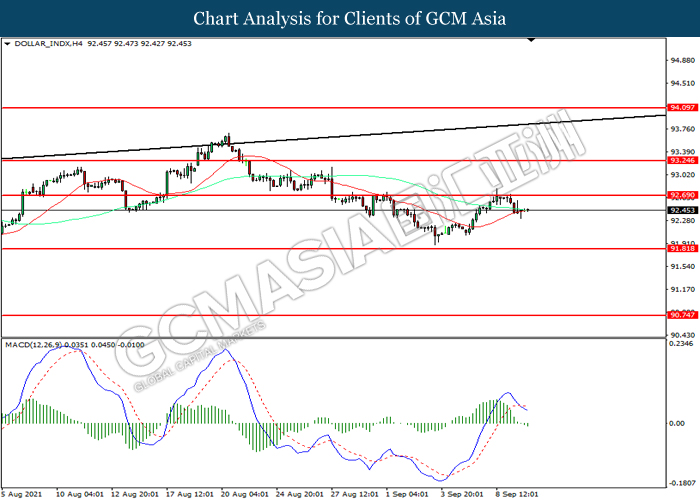Screen dimensions: 700x500
Task: Click the 94.880 price scale value
Action: pyautogui.click(x=683, y=60)
